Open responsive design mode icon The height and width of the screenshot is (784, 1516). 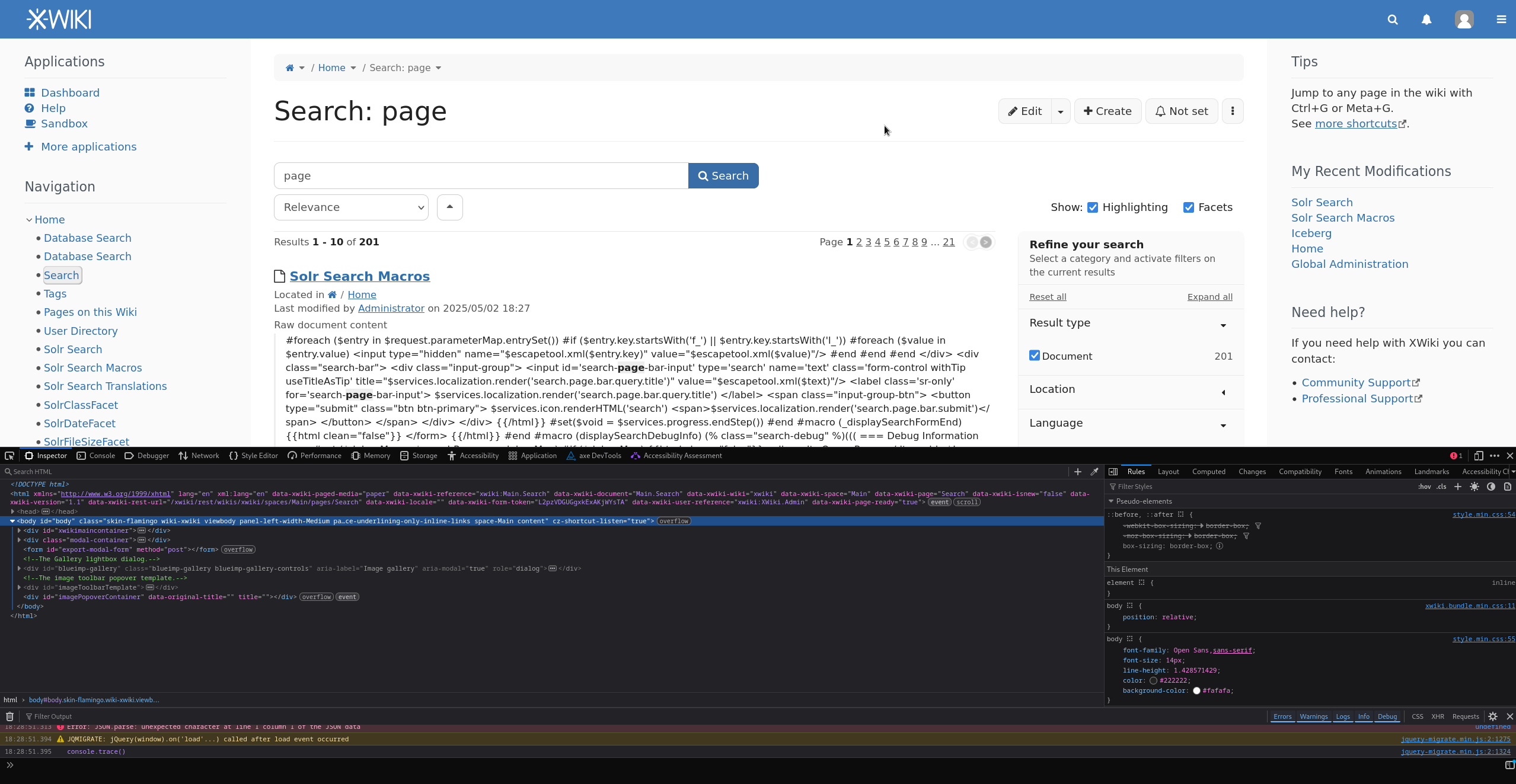(1478, 456)
